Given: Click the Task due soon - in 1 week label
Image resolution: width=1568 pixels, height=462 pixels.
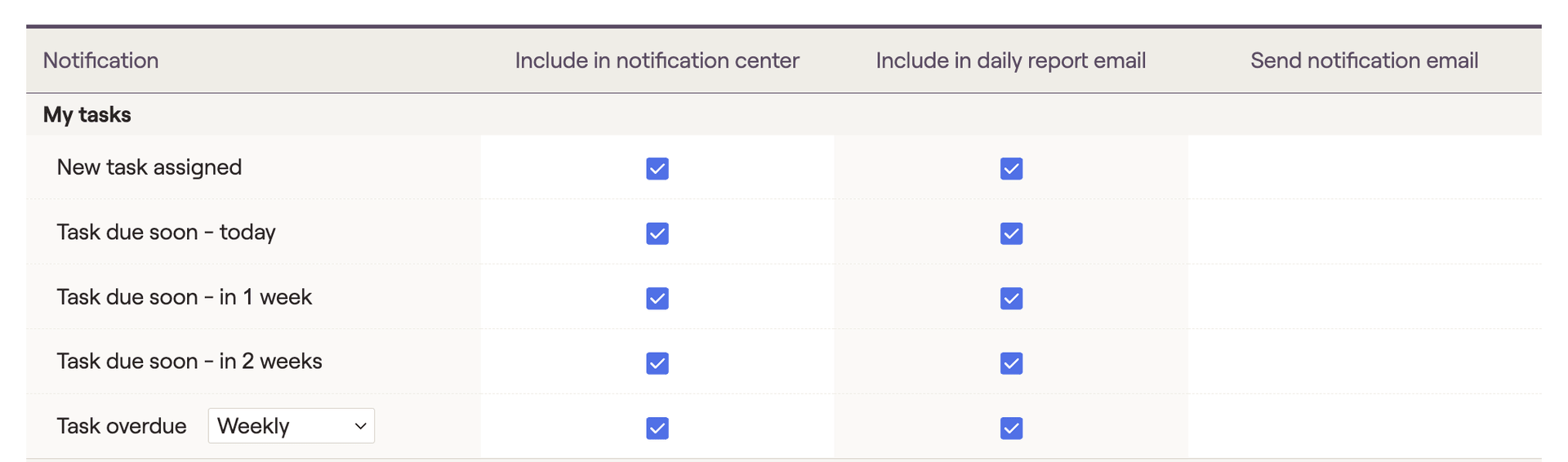Looking at the screenshot, I should [x=184, y=297].
